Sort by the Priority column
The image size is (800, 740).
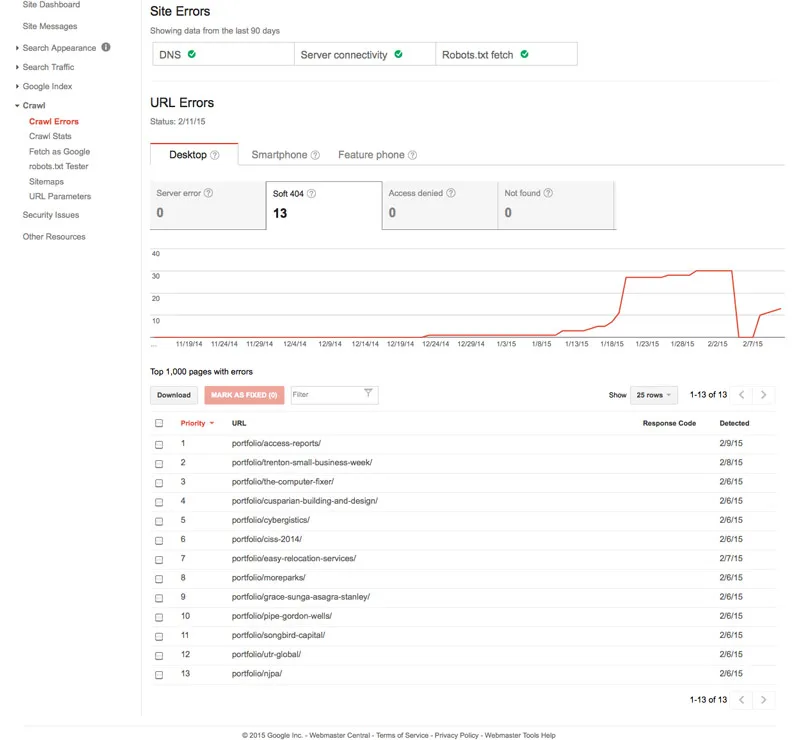197,423
